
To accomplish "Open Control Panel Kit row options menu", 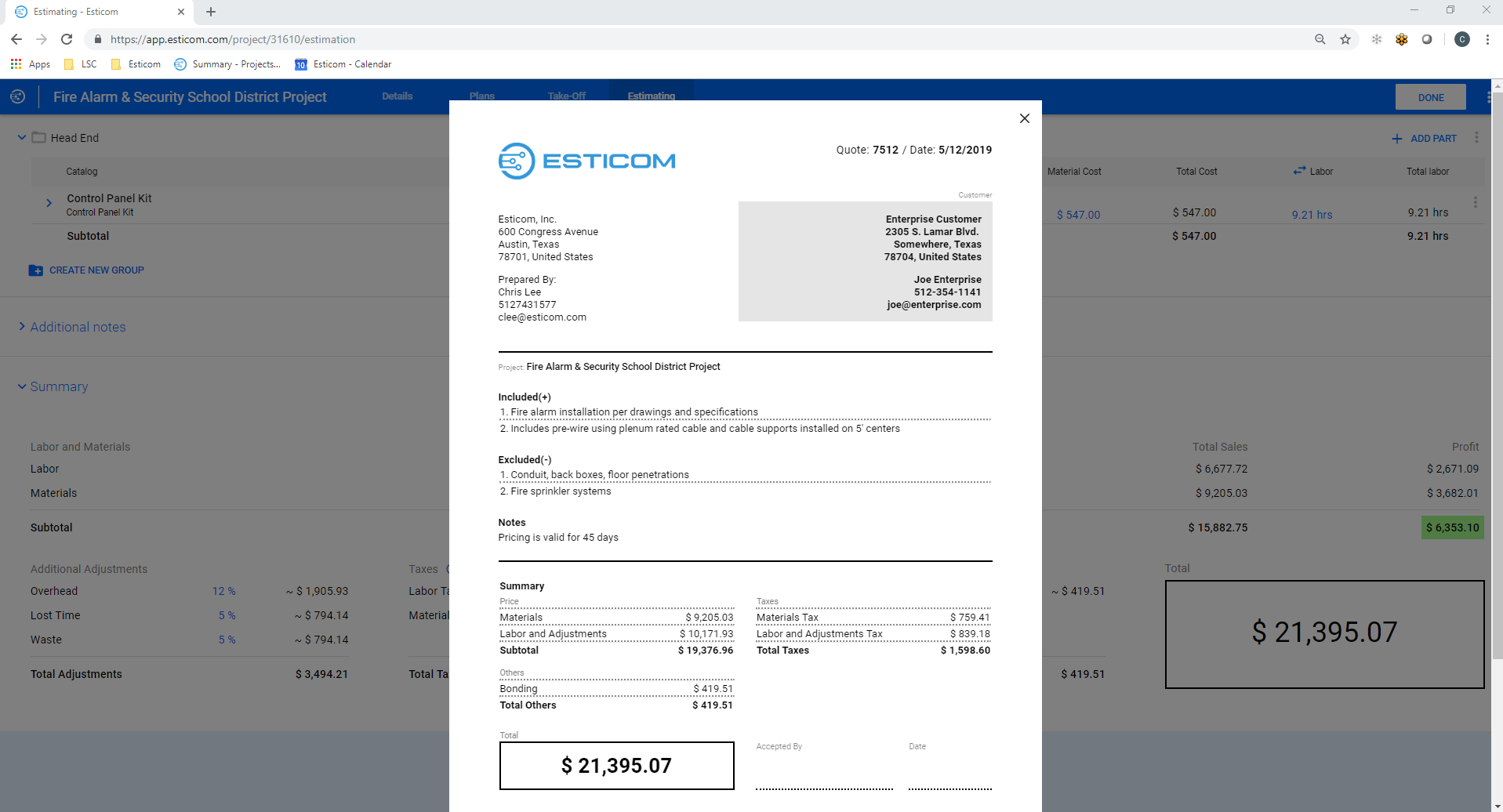I will pos(1476,202).
